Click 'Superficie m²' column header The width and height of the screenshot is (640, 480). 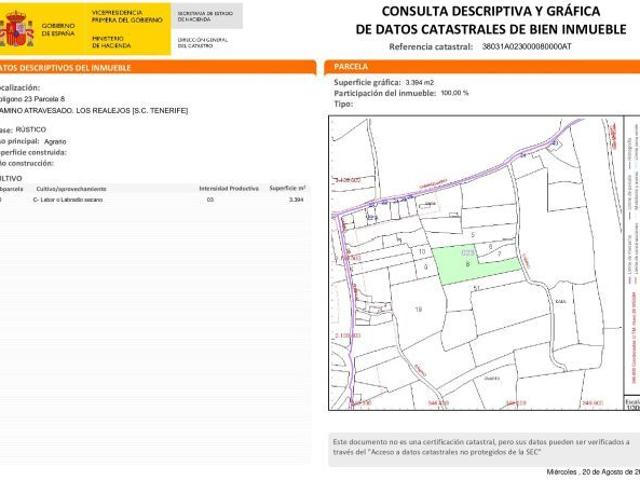287,188
